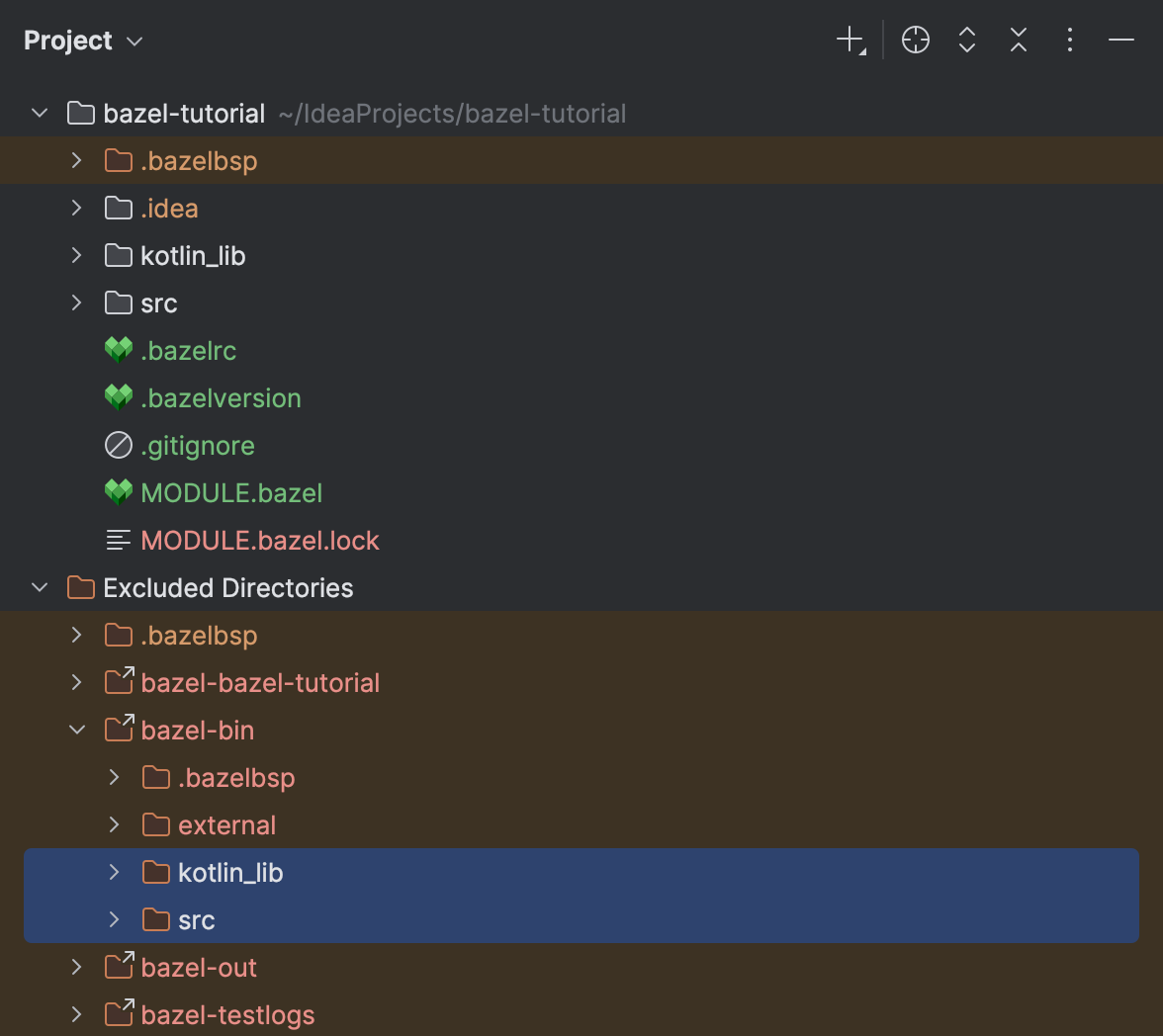Click the ignored file icon beside .gitignore
1163x1036 pixels.
pos(118,445)
